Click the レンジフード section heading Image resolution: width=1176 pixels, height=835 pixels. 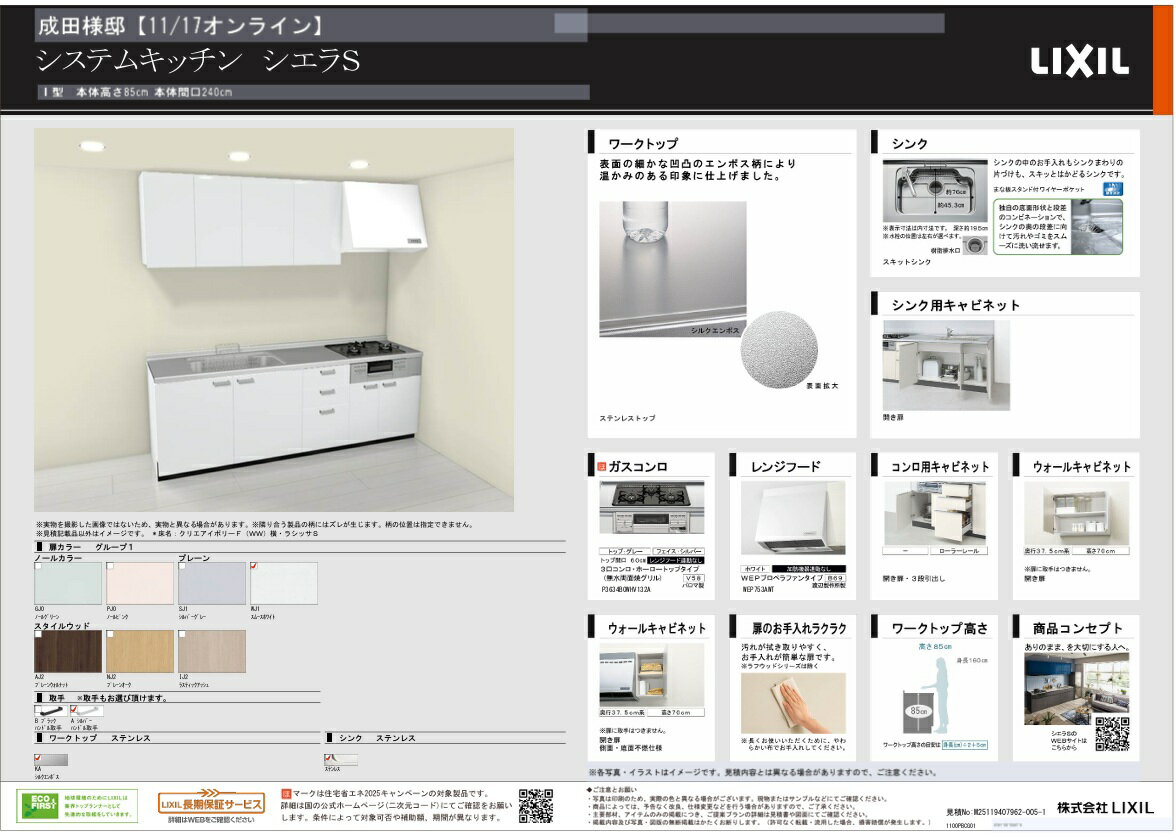click(786, 466)
